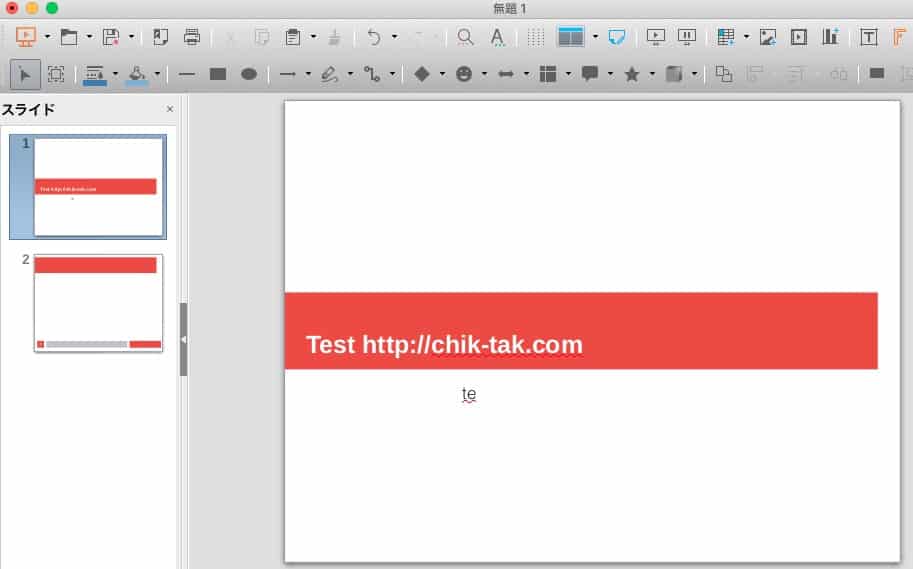Insert an image
The image size is (913, 569).
pos(768,37)
